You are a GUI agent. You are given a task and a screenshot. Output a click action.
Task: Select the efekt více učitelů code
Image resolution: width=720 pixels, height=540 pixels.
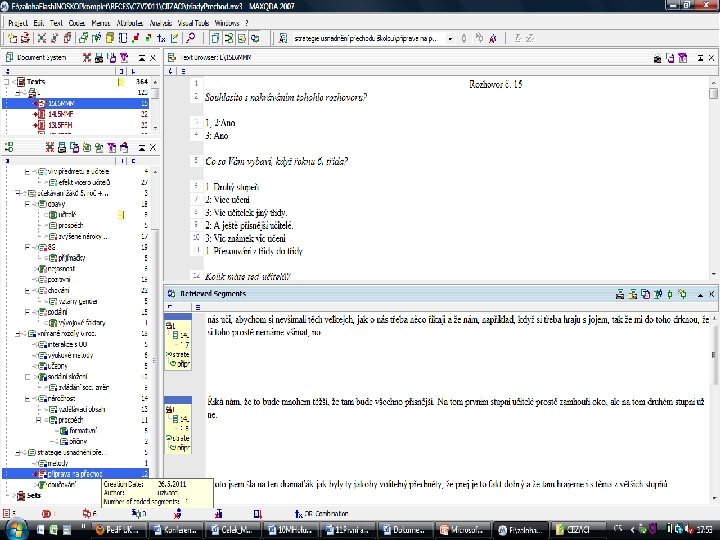click(84, 182)
